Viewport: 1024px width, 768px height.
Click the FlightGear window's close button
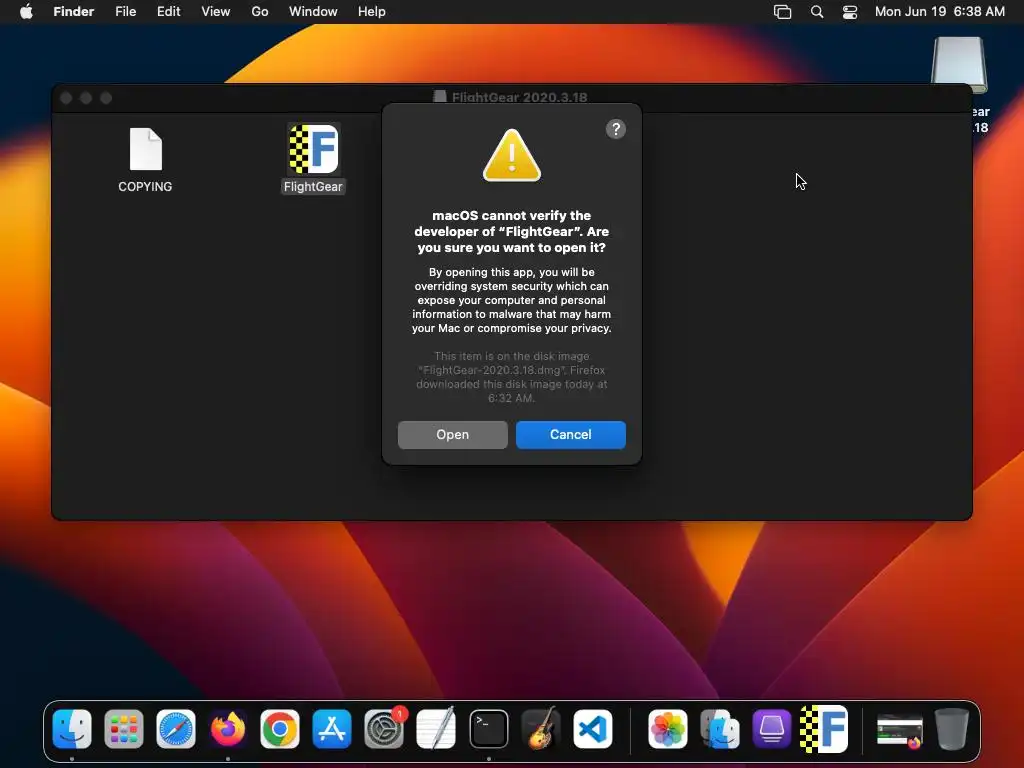tap(66, 98)
